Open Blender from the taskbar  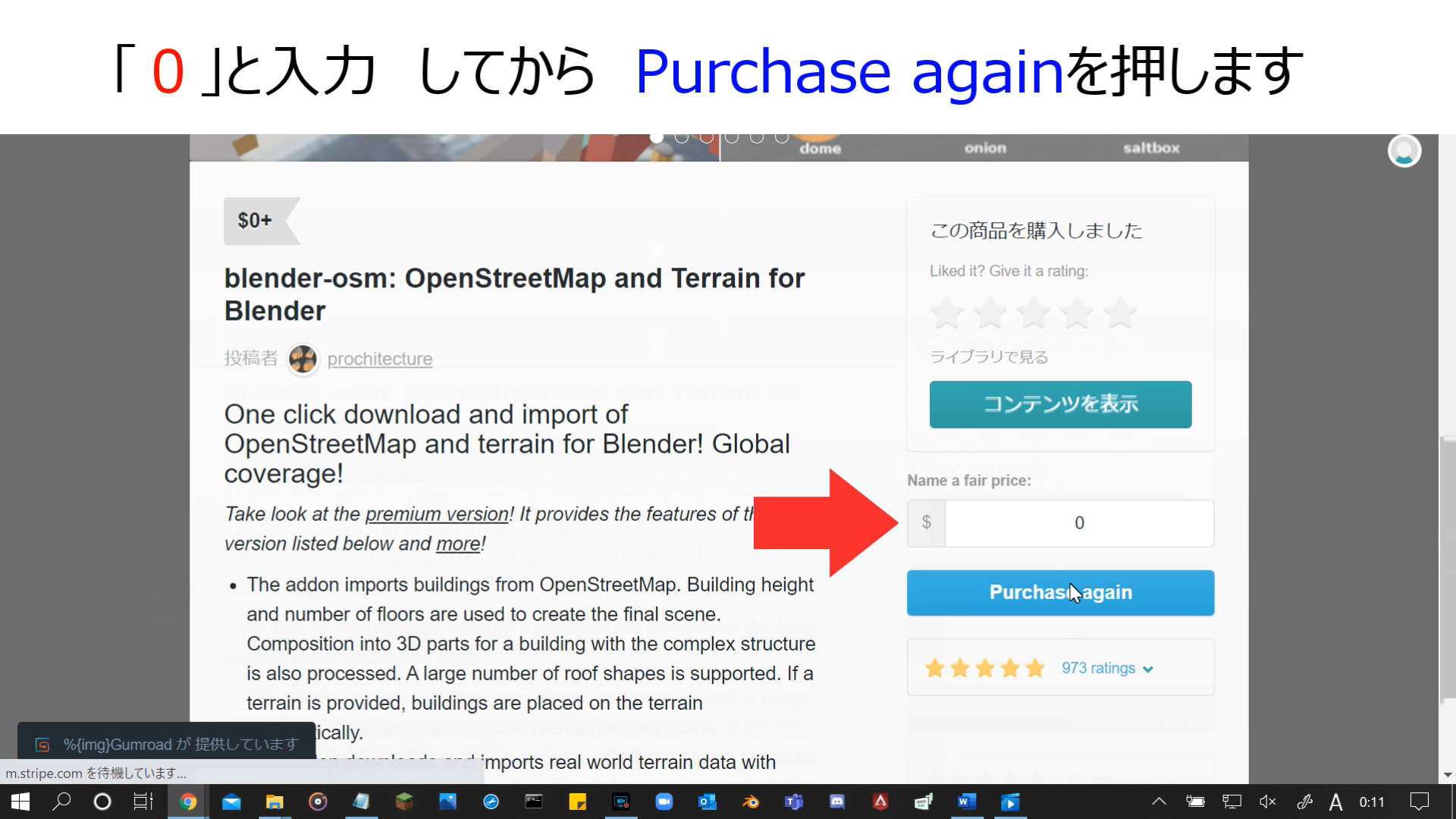tap(751, 802)
